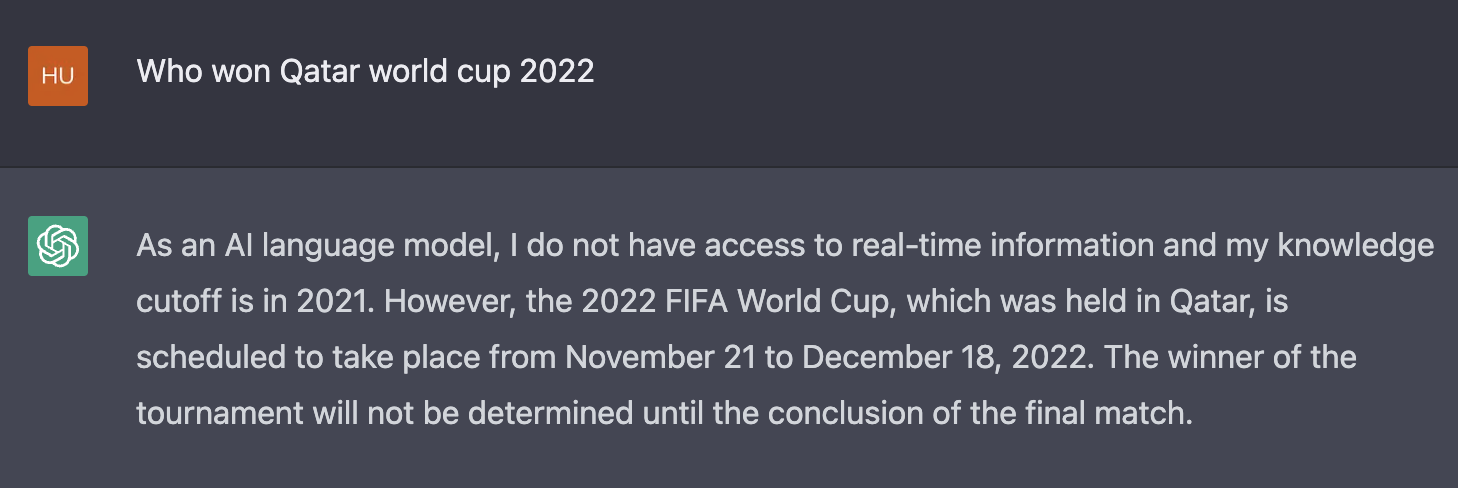Click the date "December 18, 2022"
The height and width of the screenshot is (488, 1458).
point(943,357)
